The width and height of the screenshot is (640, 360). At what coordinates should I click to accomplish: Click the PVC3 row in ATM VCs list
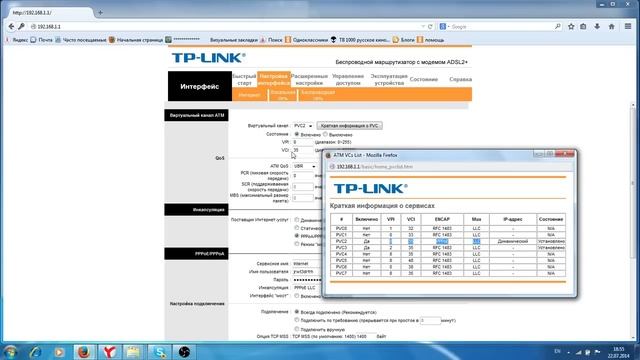(x=448, y=248)
